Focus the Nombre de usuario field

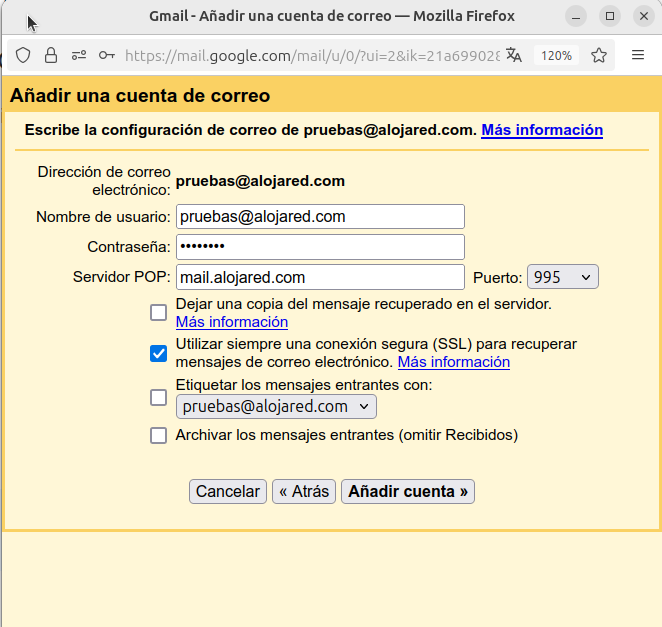point(320,217)
